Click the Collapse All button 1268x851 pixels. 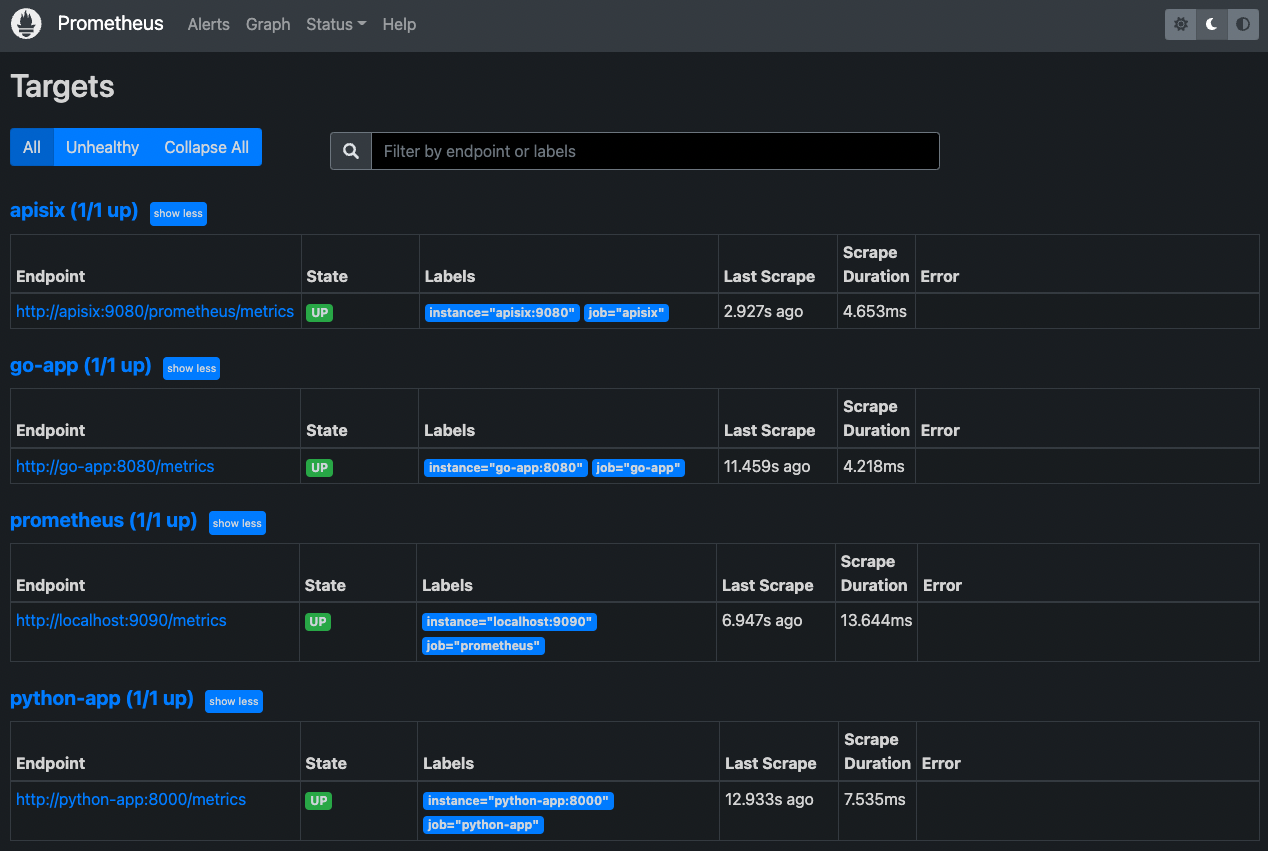[206, 147]
